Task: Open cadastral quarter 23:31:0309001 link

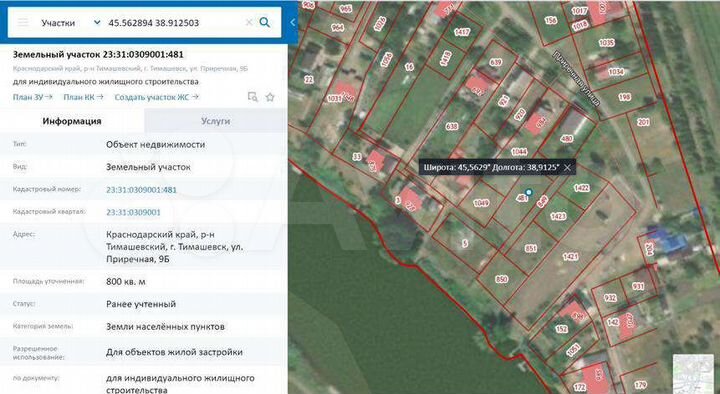Action: coord(133,212)
